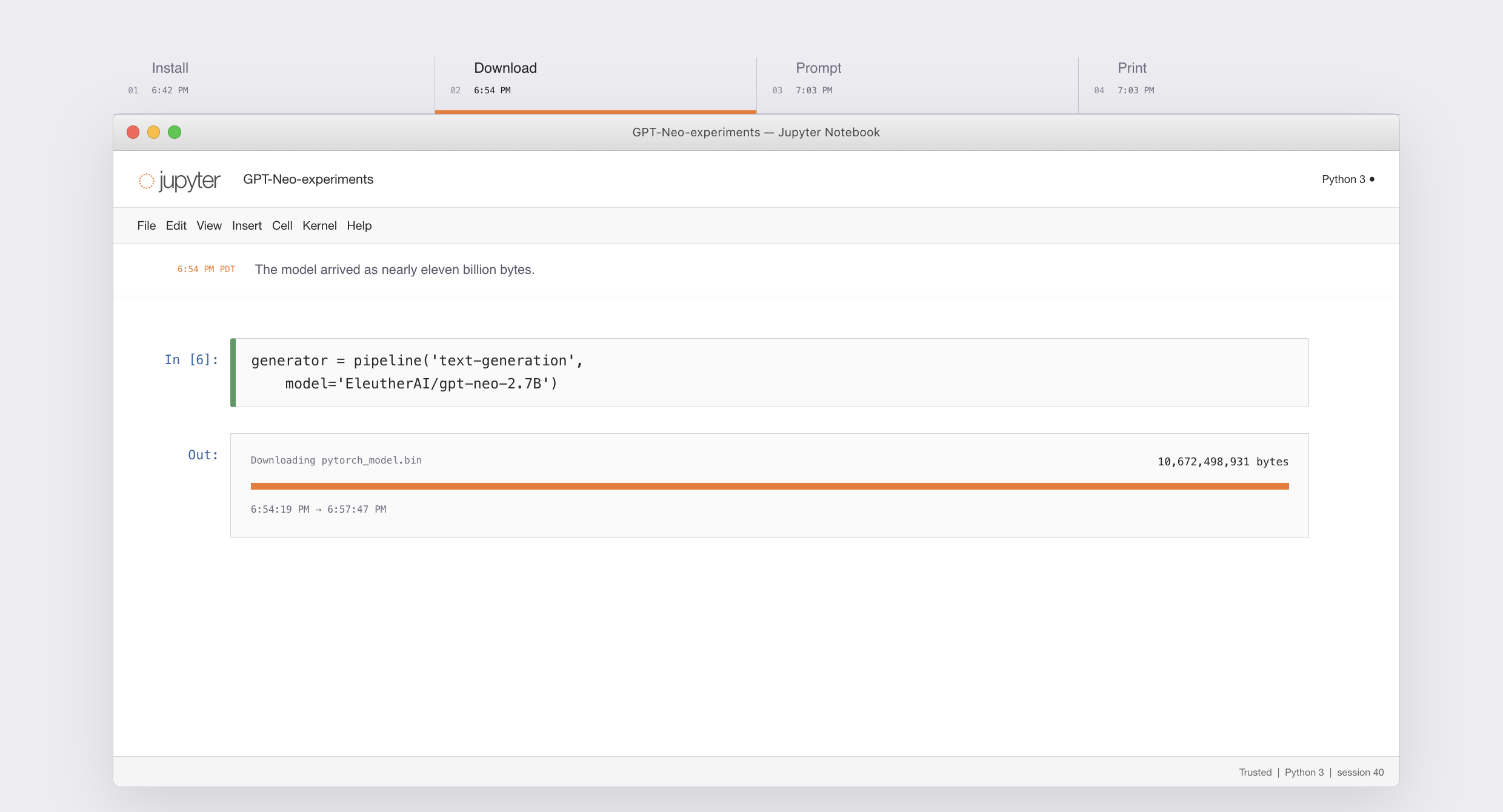Minimize the window with yellow button
1503x812 pixels.
pos(154,132)
